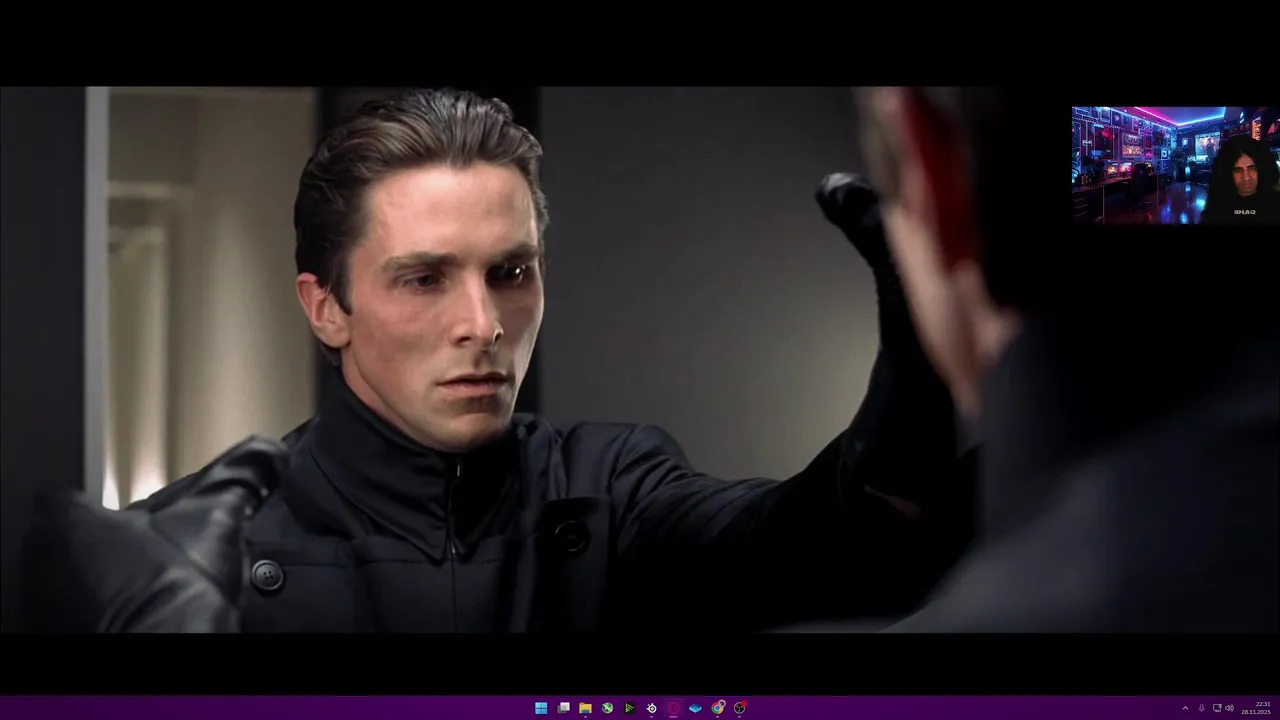1280x720 pixels.
Task: Expand the hidden system tray icons
Action: coord(1185,708)
